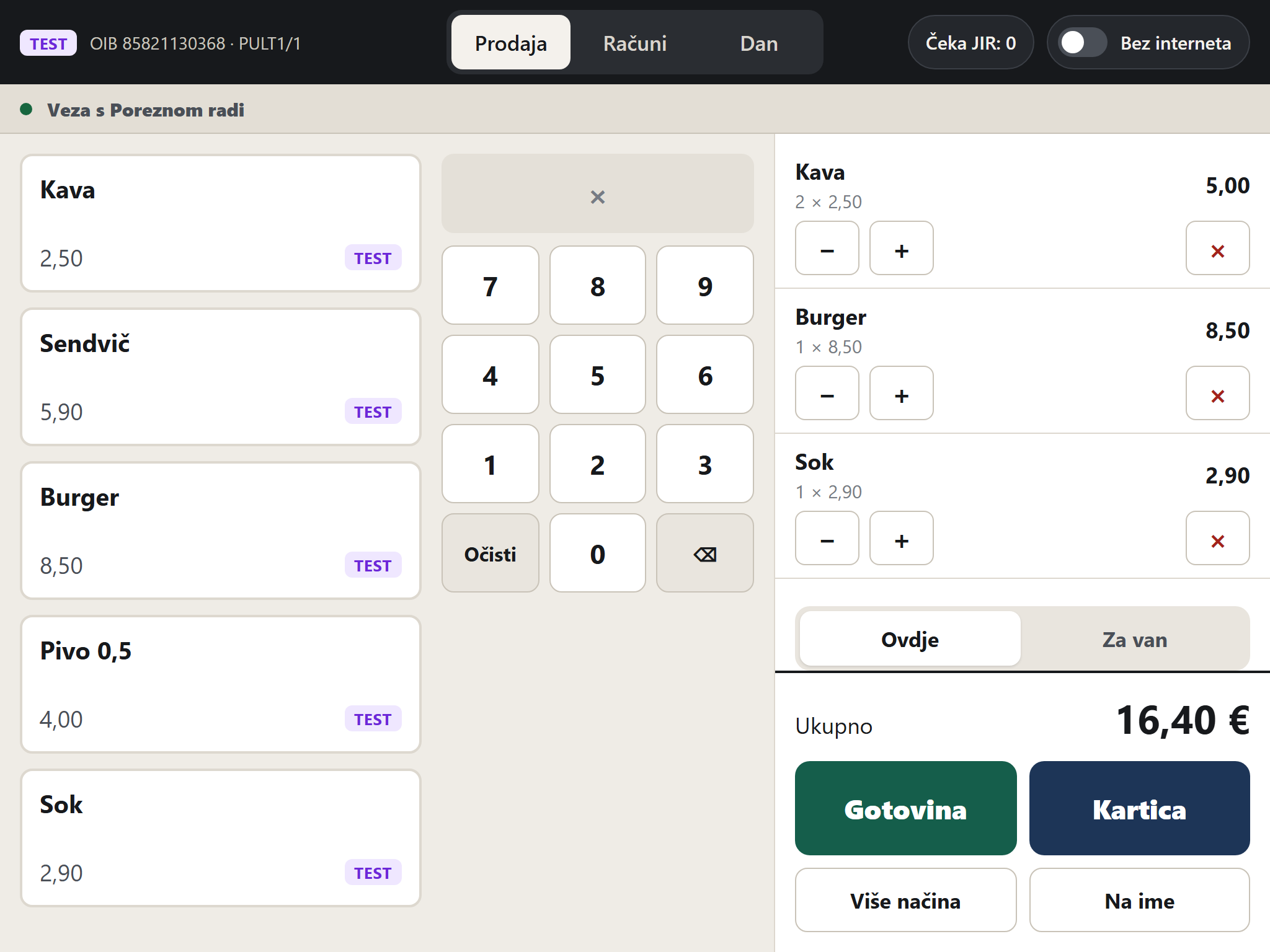1270x952 pixels.
Task: Pay with Kartica
Action: pyautogui.click(x=1139, y=808)
